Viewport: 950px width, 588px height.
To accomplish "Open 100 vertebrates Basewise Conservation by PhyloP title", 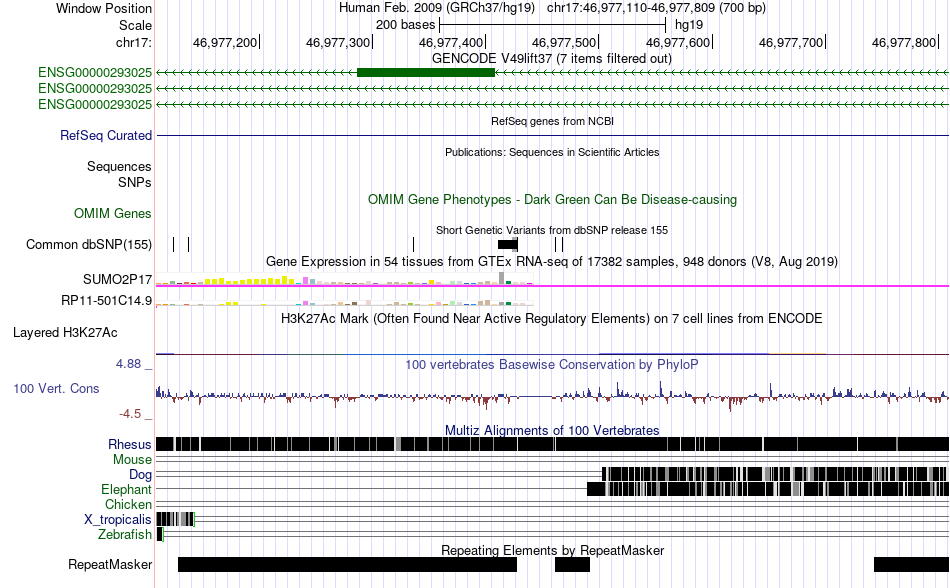I will (552, 365).
